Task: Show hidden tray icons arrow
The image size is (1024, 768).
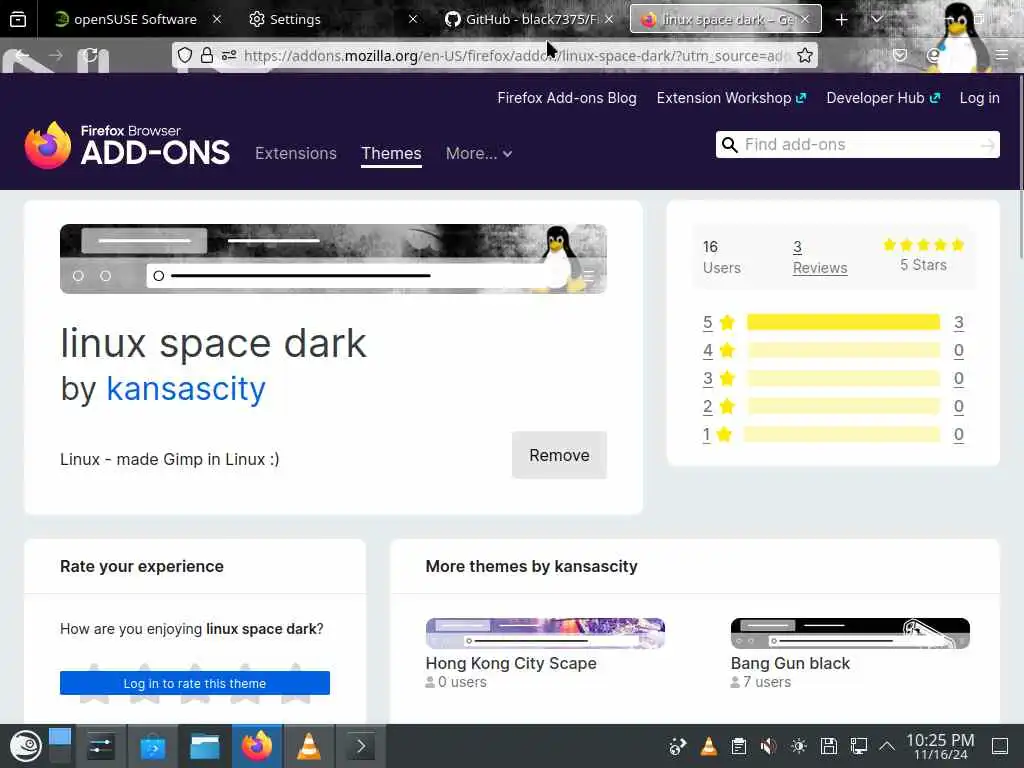Action: (886, 746)
